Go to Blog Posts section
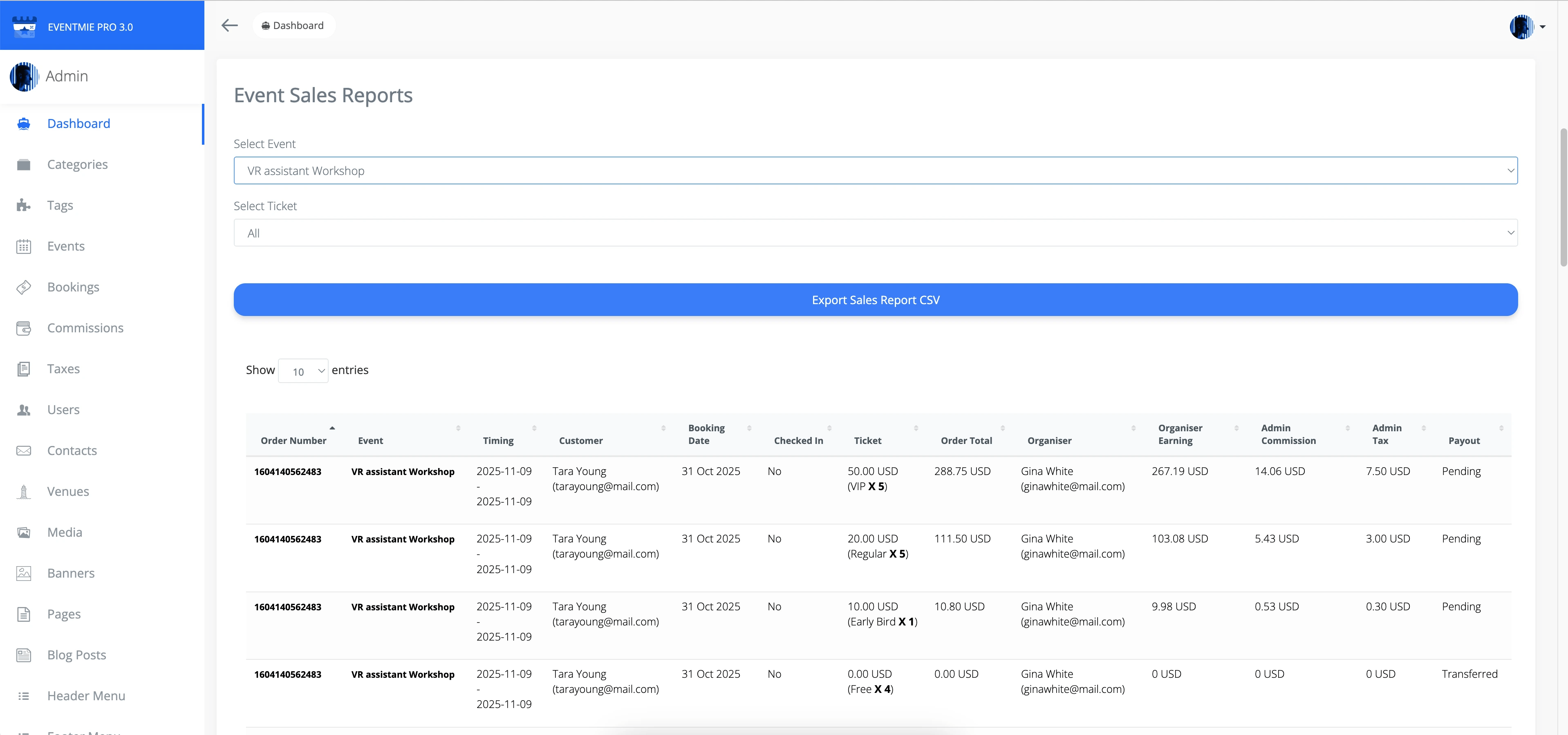This screenshot has height=735, width=1568. click(77, 654)
